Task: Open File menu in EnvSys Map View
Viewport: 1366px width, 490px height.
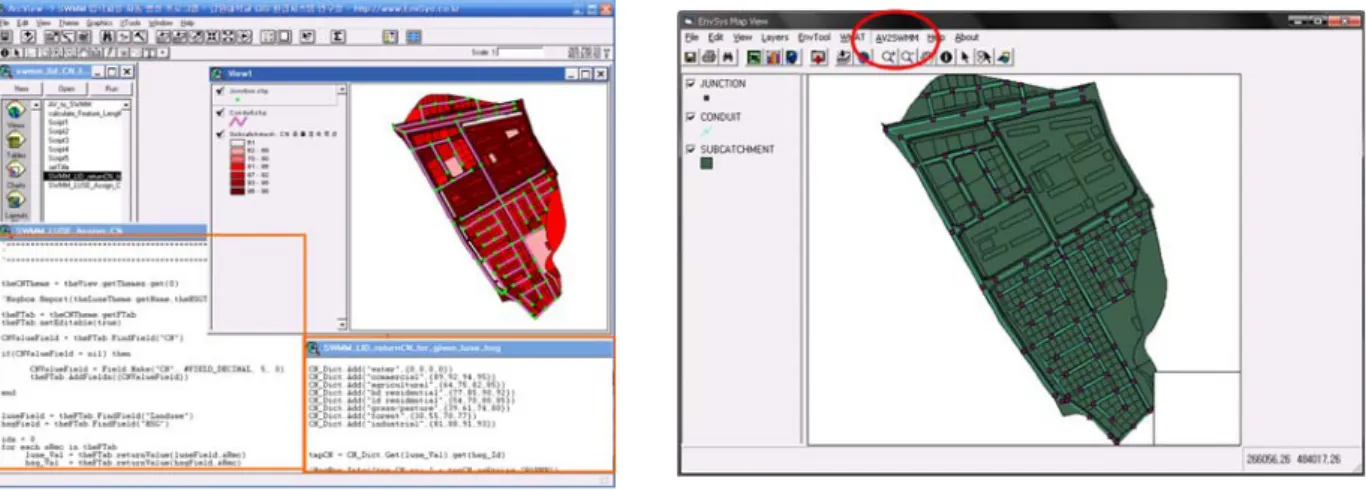Action: click(x=692, y=37)
